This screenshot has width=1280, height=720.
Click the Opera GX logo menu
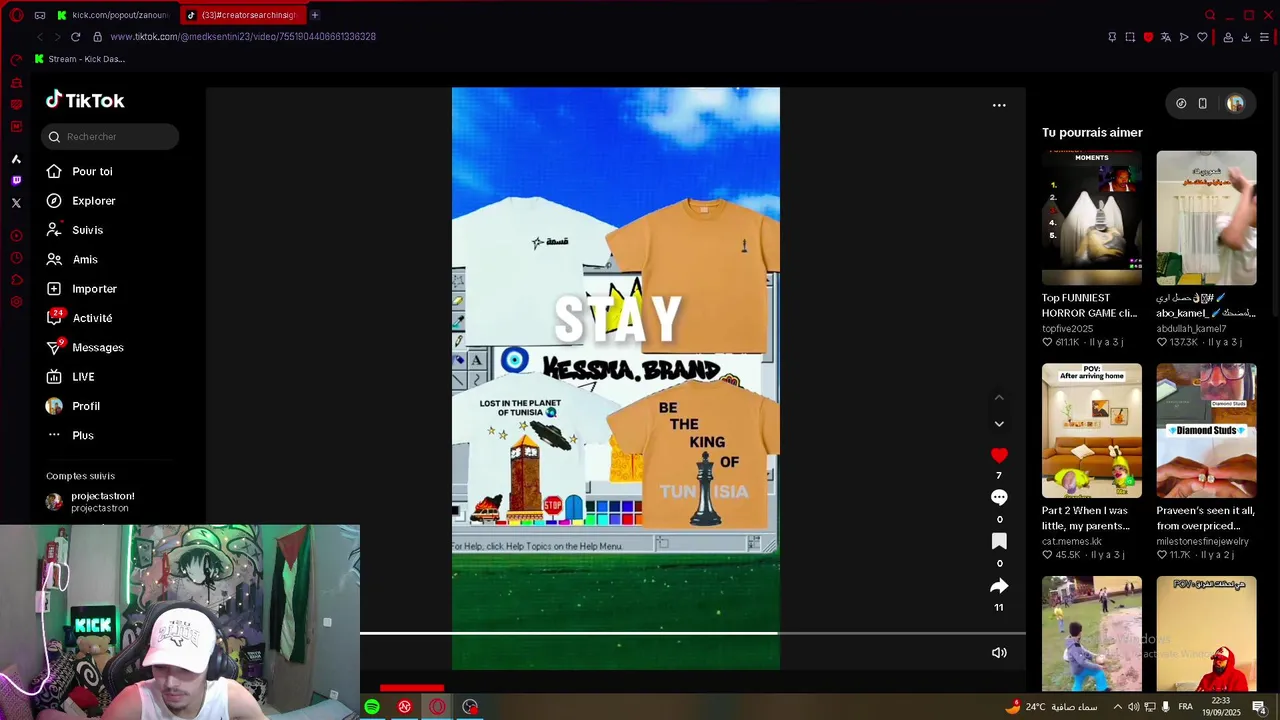16,15
